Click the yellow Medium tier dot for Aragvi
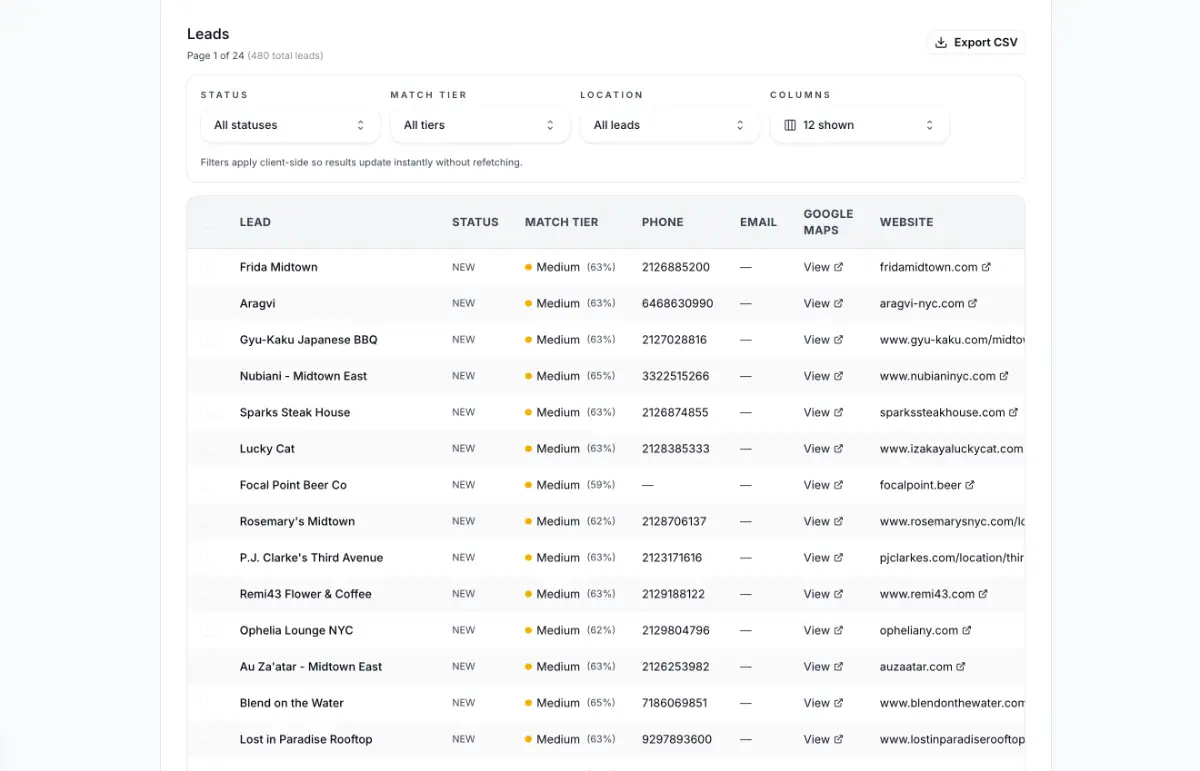Viewport: 1200px width, 771px height. (528, 304)
